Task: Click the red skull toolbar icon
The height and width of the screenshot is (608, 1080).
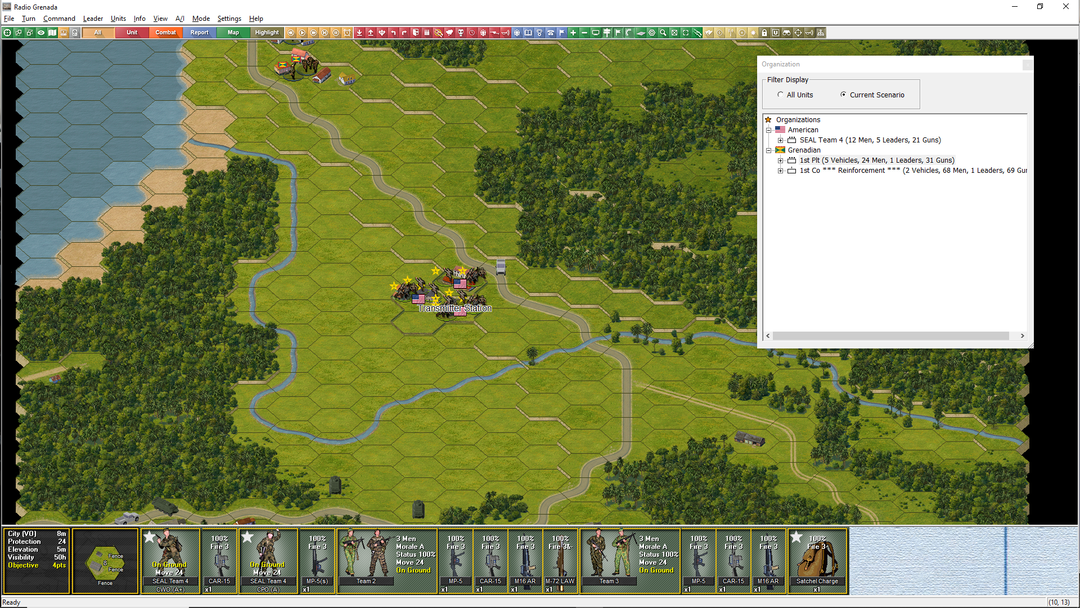Action: coord(461,32)
